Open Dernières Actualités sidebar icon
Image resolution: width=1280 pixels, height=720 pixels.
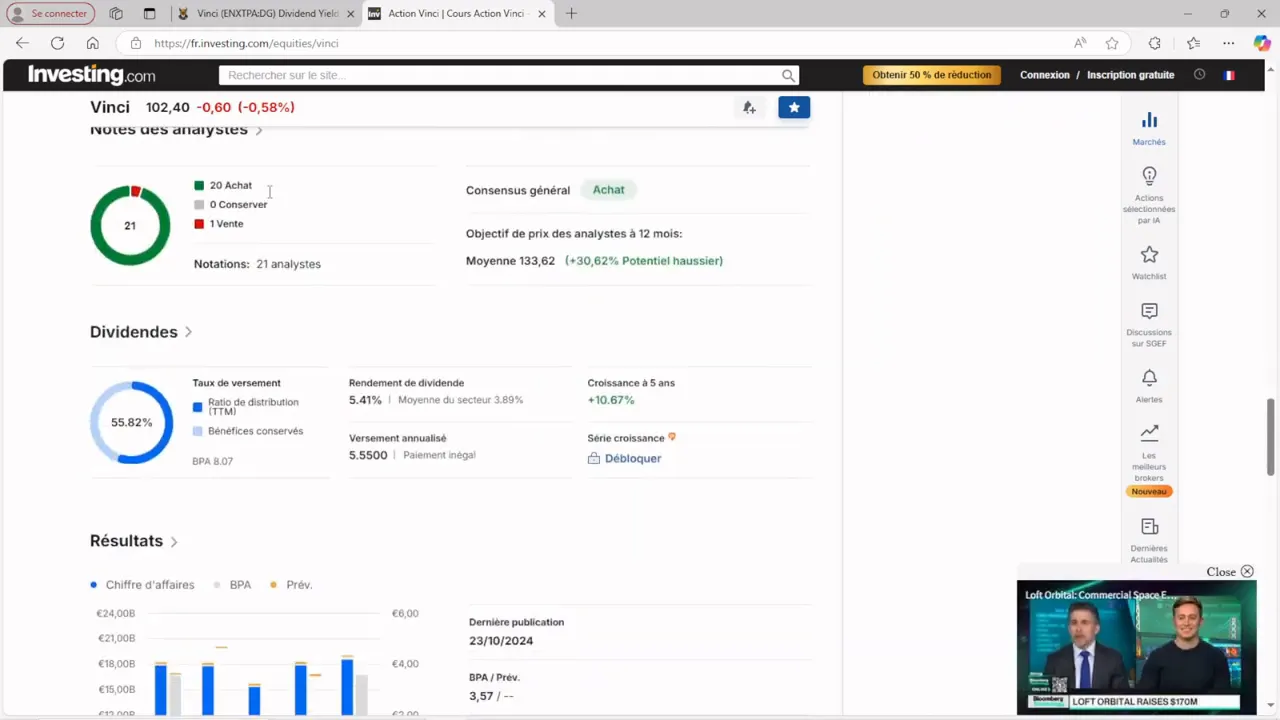tap(1149, 527)
